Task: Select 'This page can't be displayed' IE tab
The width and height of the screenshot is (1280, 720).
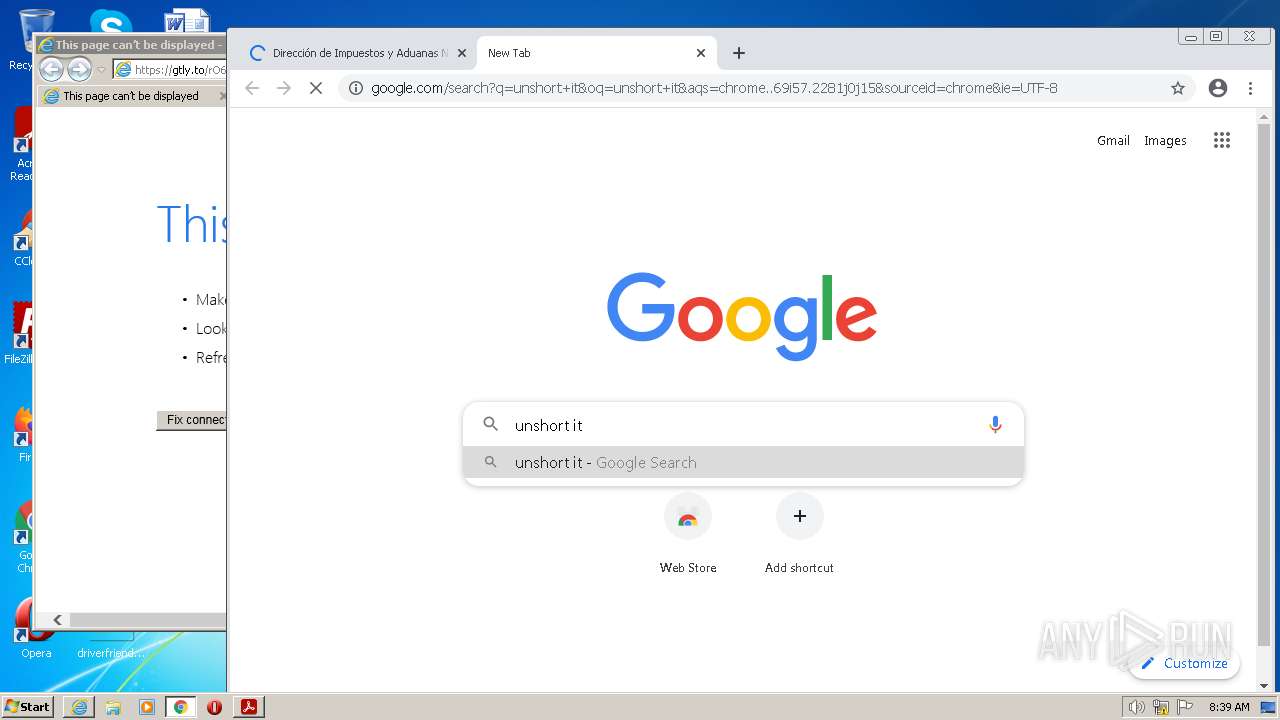Action: tap(131, 96)
